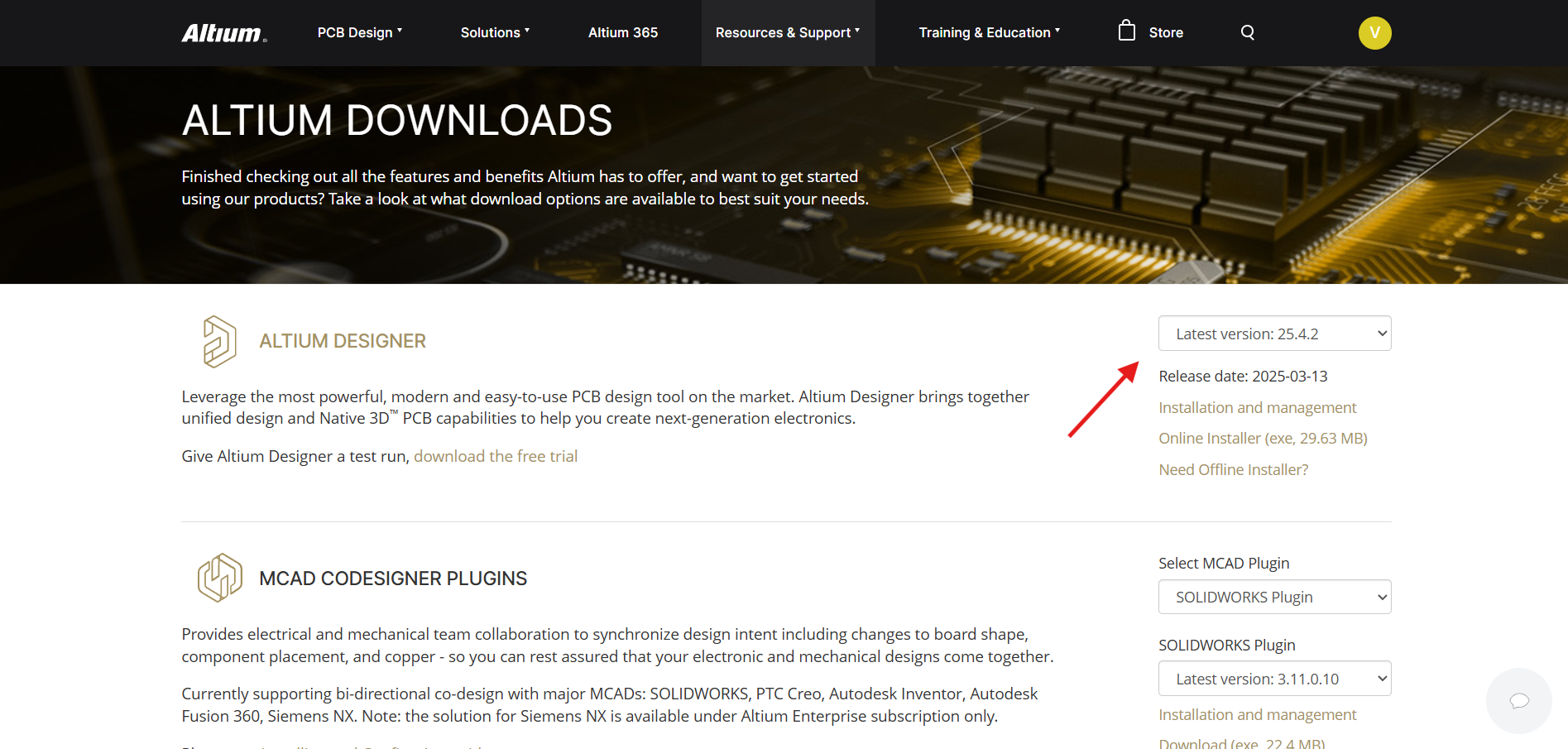This screenshot has height=749, width=1568.
Task: Click the 'ALTIUM DOWNLOADS' page title
Action: coord(397,121)
